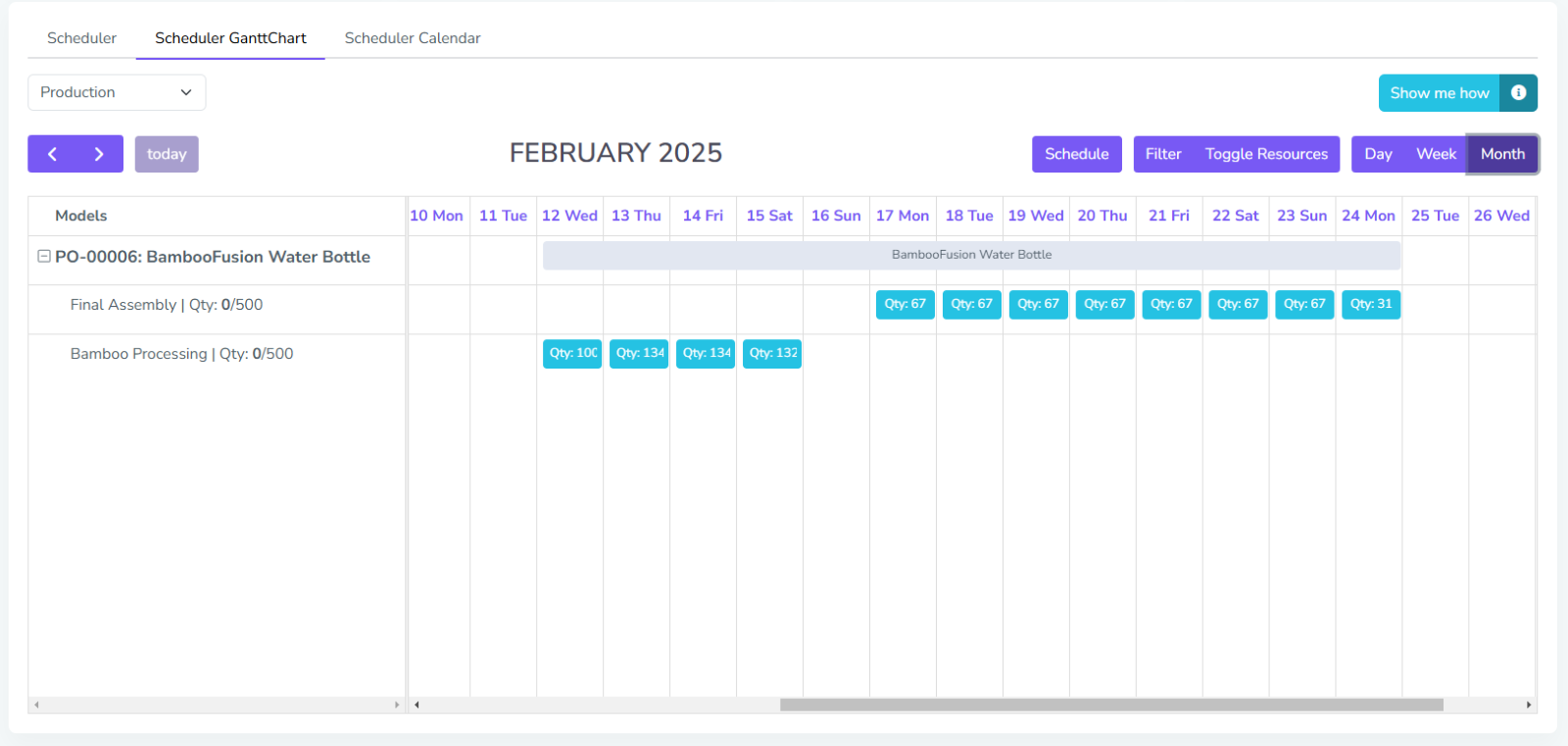
Task: Open the Scheduler Calendar tab
Action: 413,38
